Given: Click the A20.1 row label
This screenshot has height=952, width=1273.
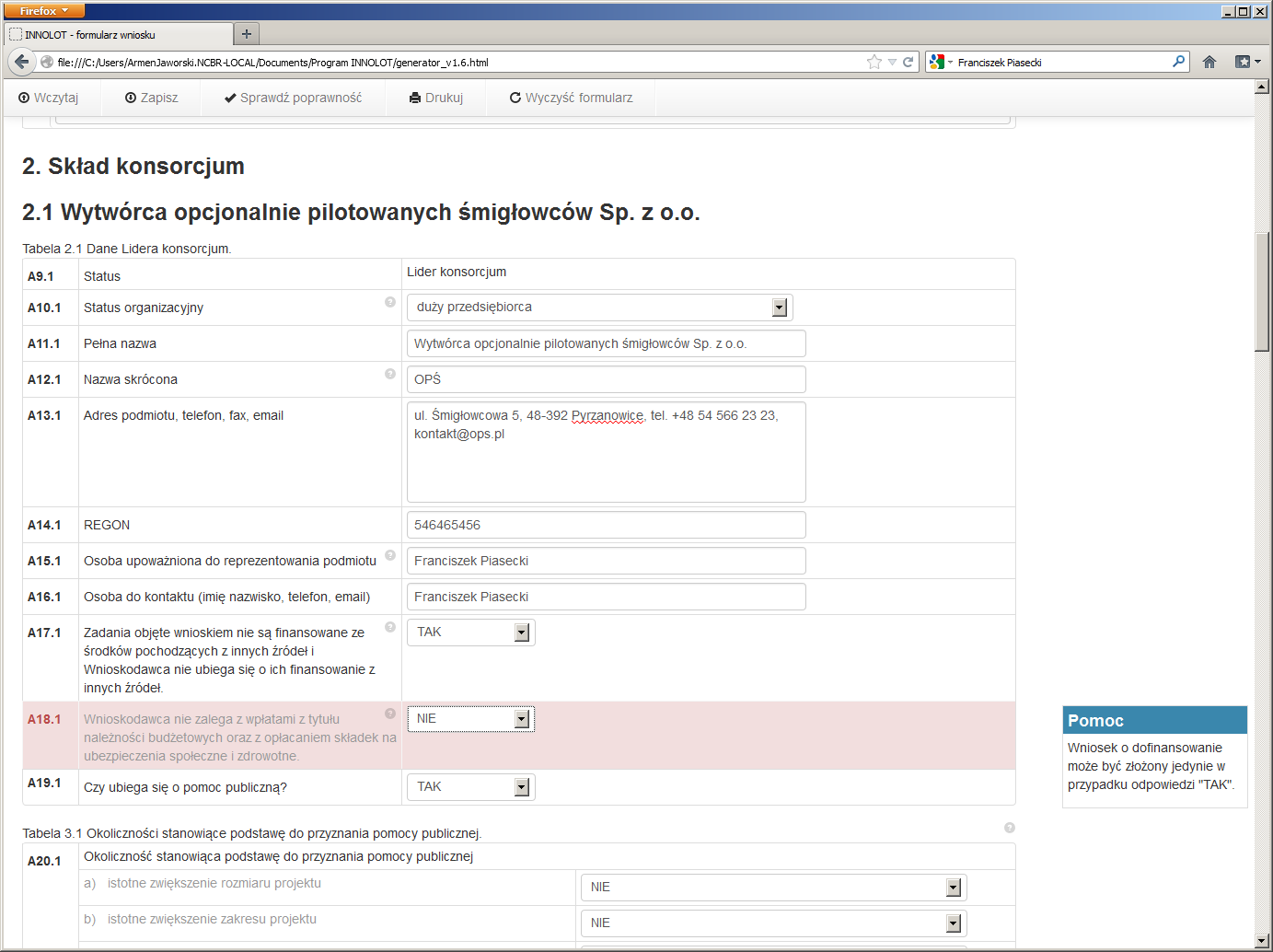Looking at the screenshot, I should pos(44,861).
